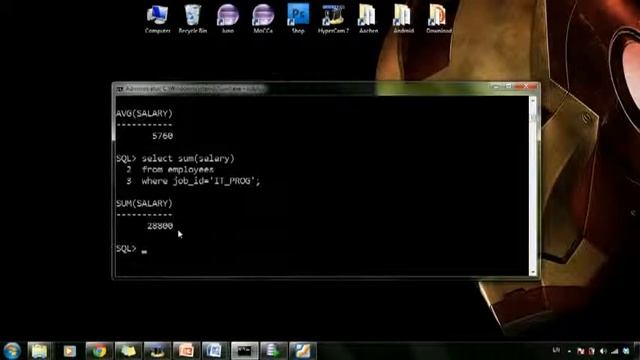The image size is (640, 360).
Task: Maximize the command prompt window
Action: (508, 87)
